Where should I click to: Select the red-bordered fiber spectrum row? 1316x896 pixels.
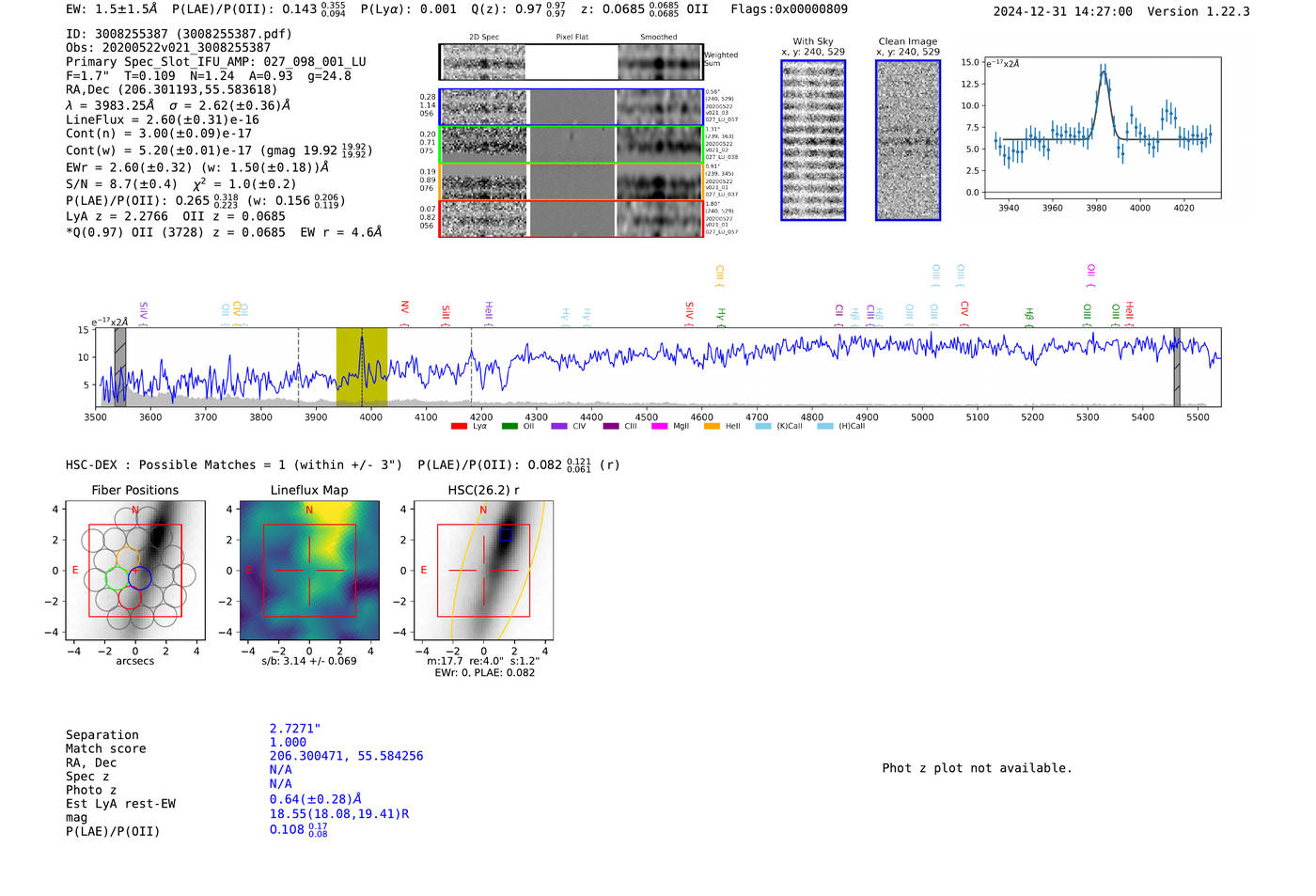point(571,218)
